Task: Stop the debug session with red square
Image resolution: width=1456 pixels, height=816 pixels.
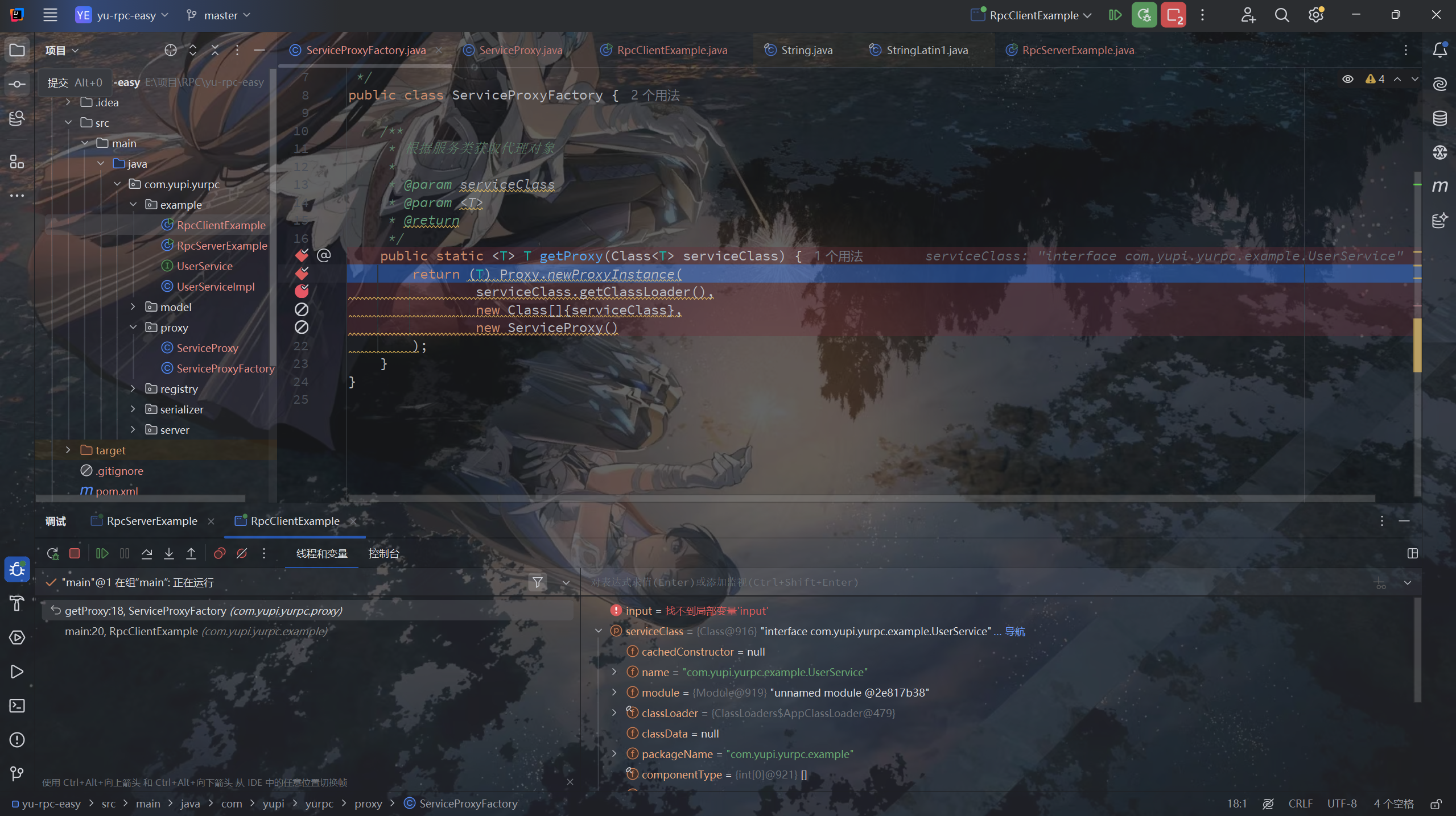Action: [x=75, y=553]
